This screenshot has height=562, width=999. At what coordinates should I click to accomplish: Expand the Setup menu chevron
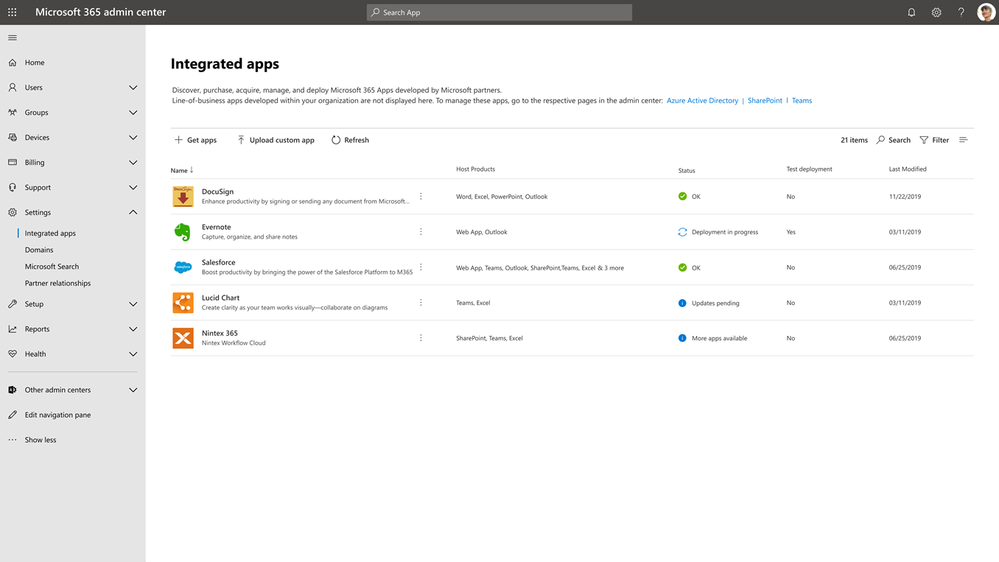(x=133, y=304)
